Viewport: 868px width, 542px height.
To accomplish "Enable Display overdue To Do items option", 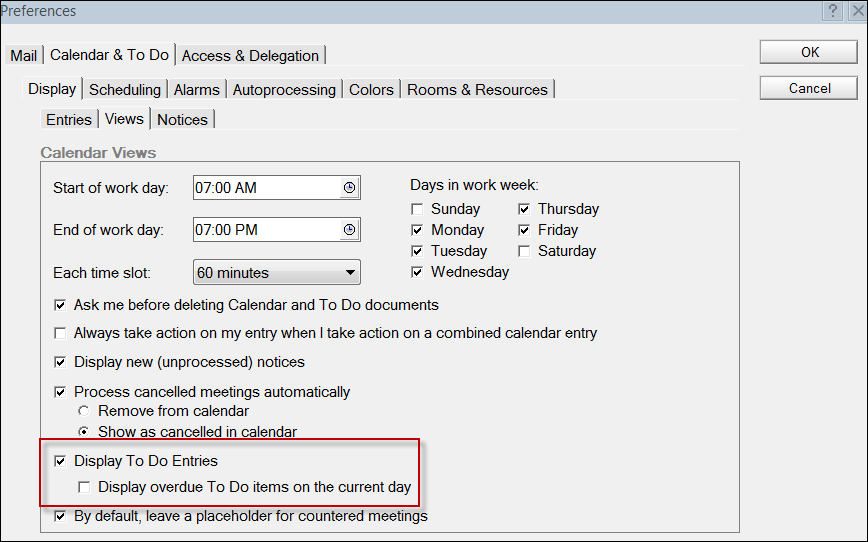I will [84, 487].
